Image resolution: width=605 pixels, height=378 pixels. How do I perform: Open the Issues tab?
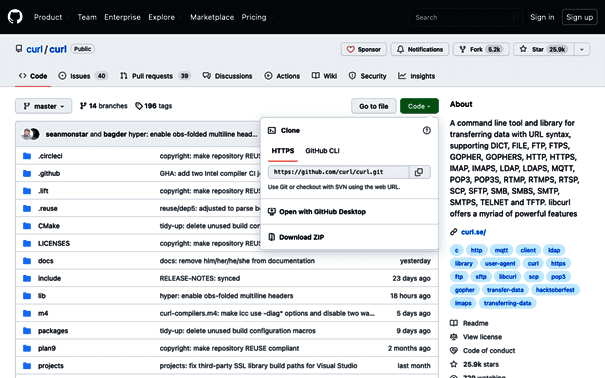click(83, 76)
